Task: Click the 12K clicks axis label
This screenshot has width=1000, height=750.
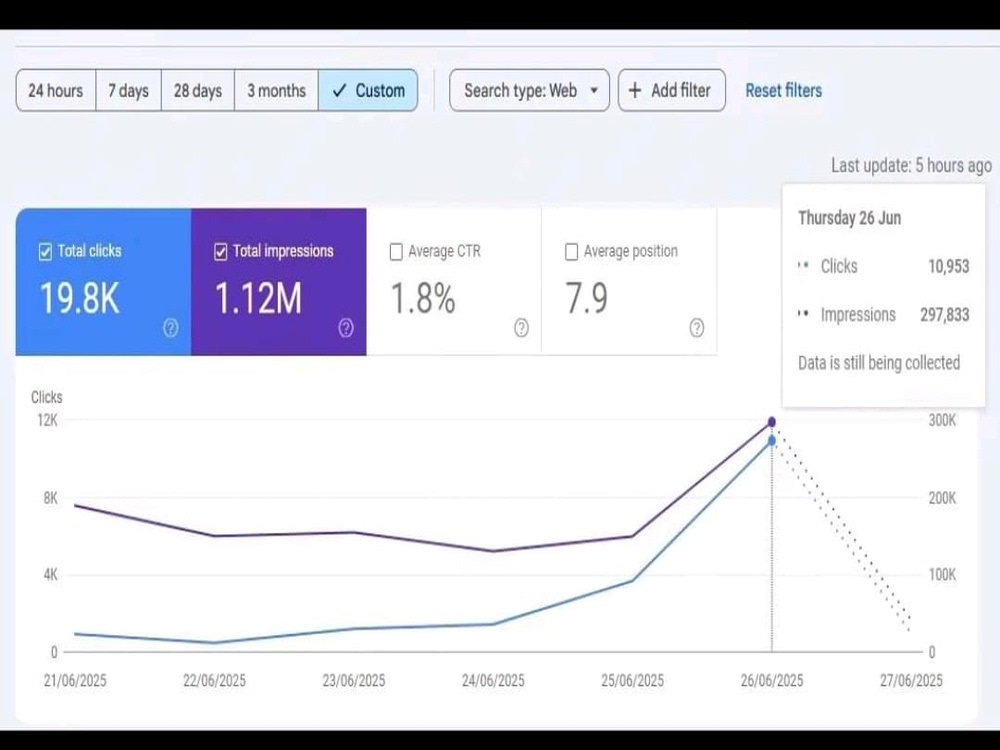Action: click(x=47, y=420)
